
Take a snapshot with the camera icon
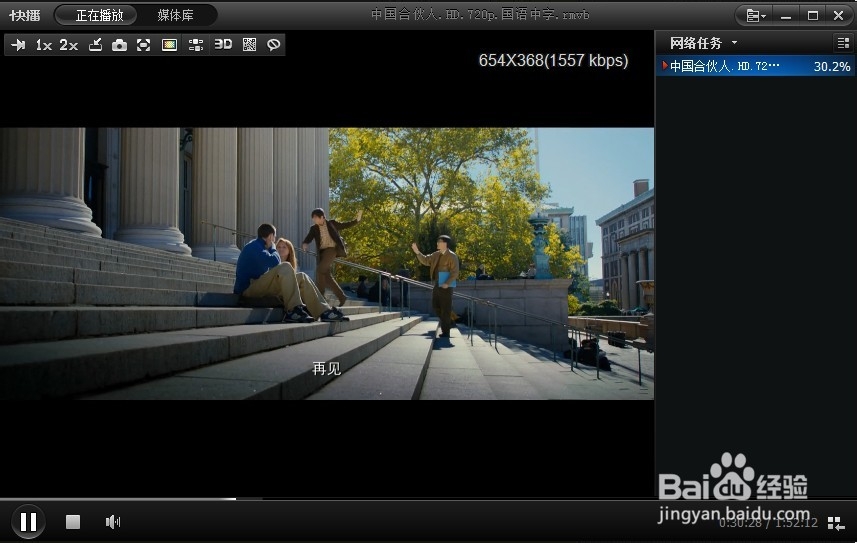pyautogui.click(x=119, y=45)
